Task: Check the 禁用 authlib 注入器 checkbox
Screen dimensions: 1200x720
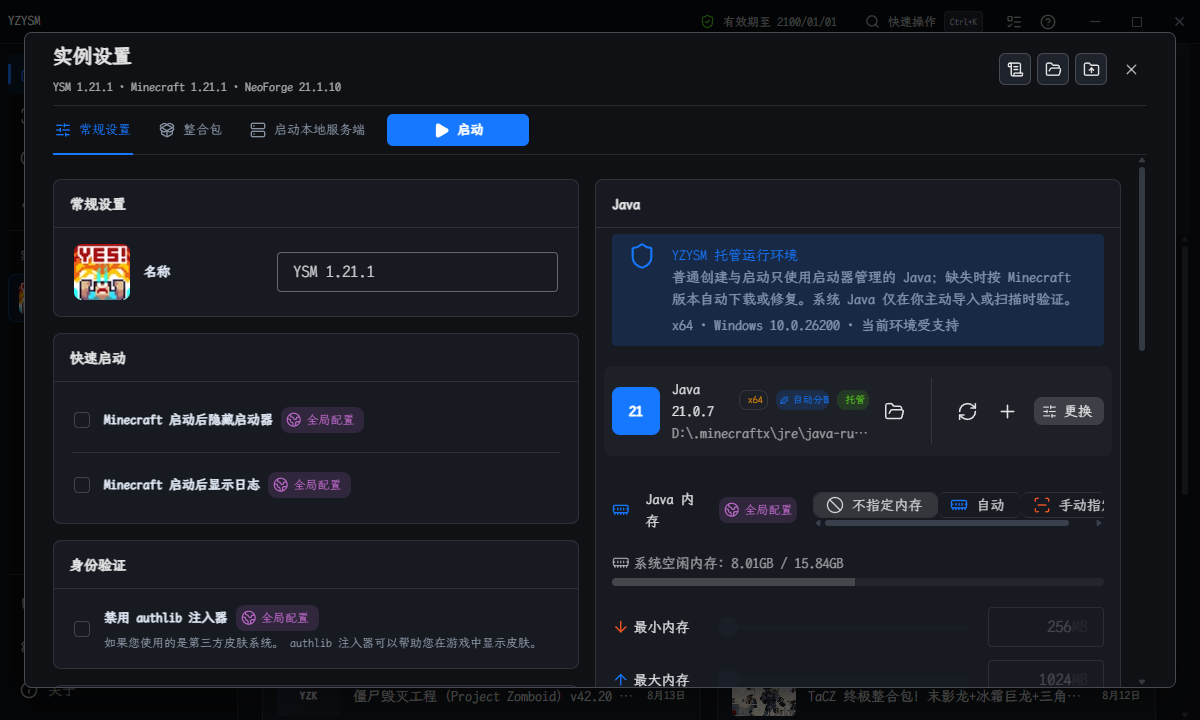Action: [82, 629]
